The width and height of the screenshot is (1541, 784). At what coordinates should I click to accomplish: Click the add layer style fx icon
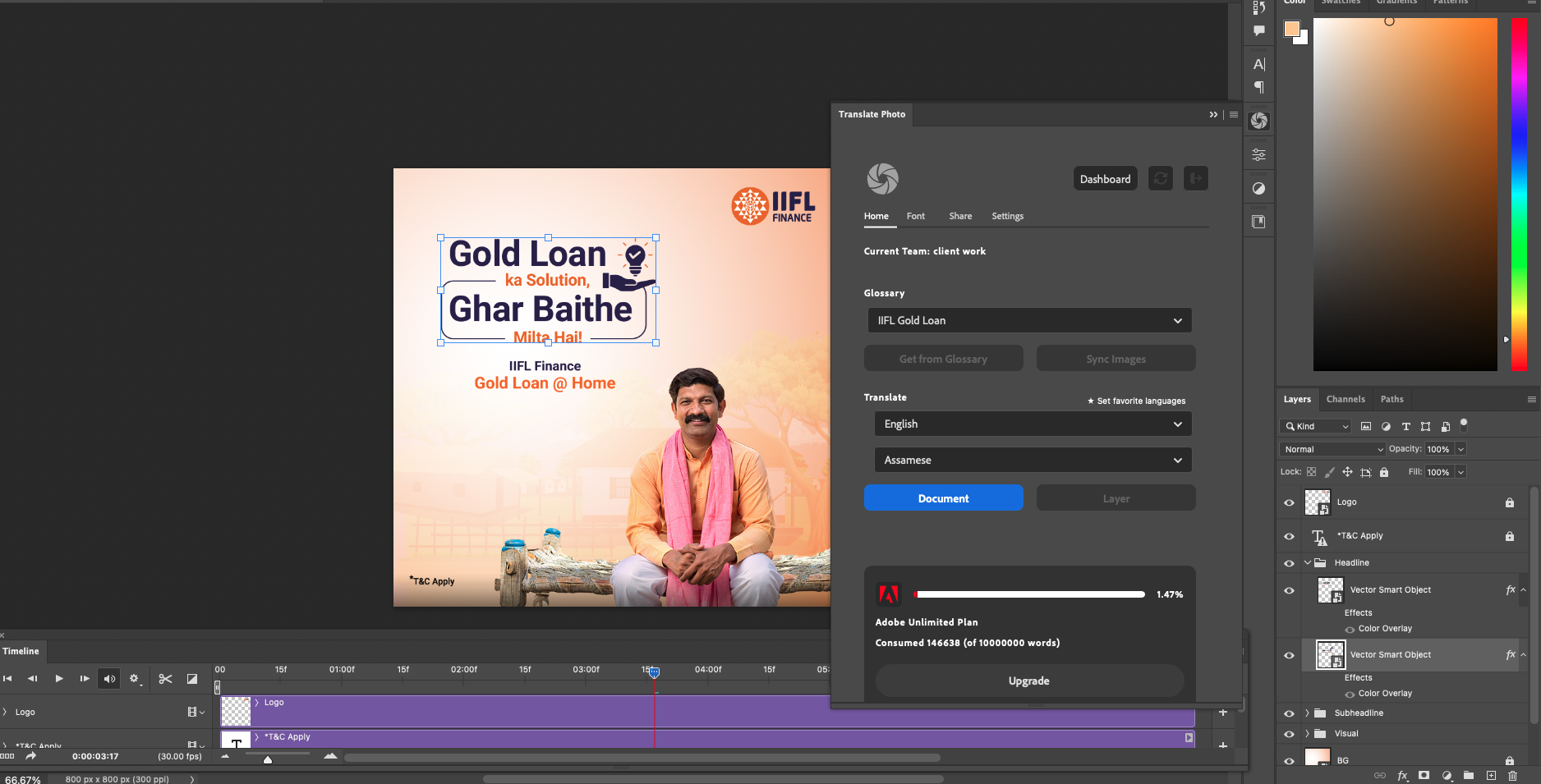point(1402,775)
